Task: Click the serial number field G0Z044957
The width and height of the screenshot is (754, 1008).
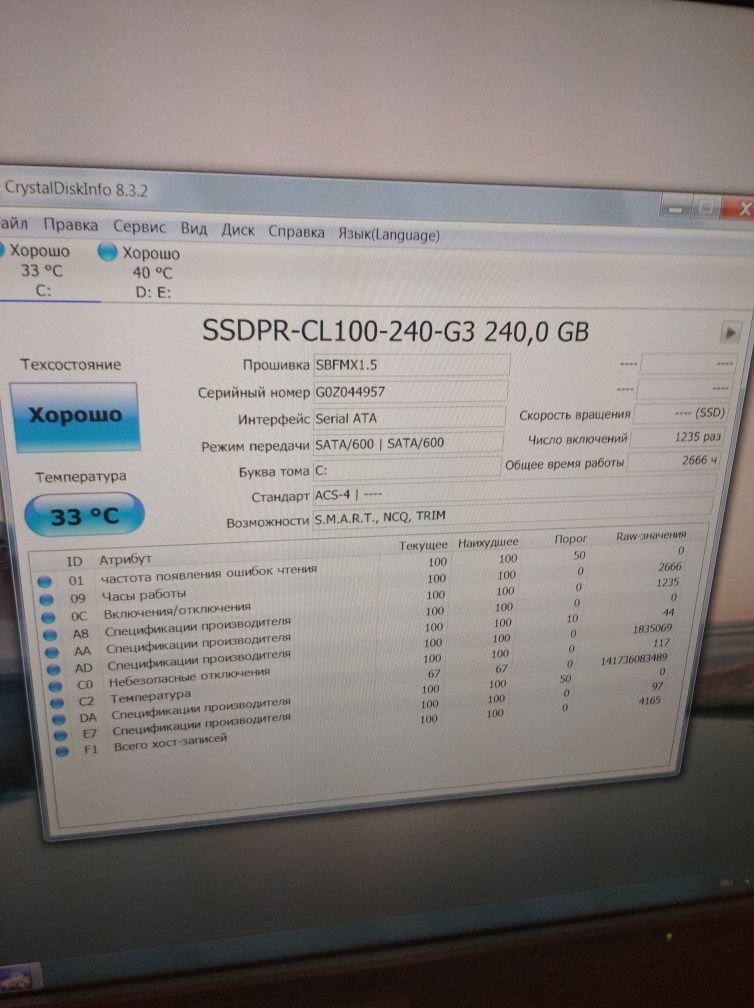Action: point(410,391)
